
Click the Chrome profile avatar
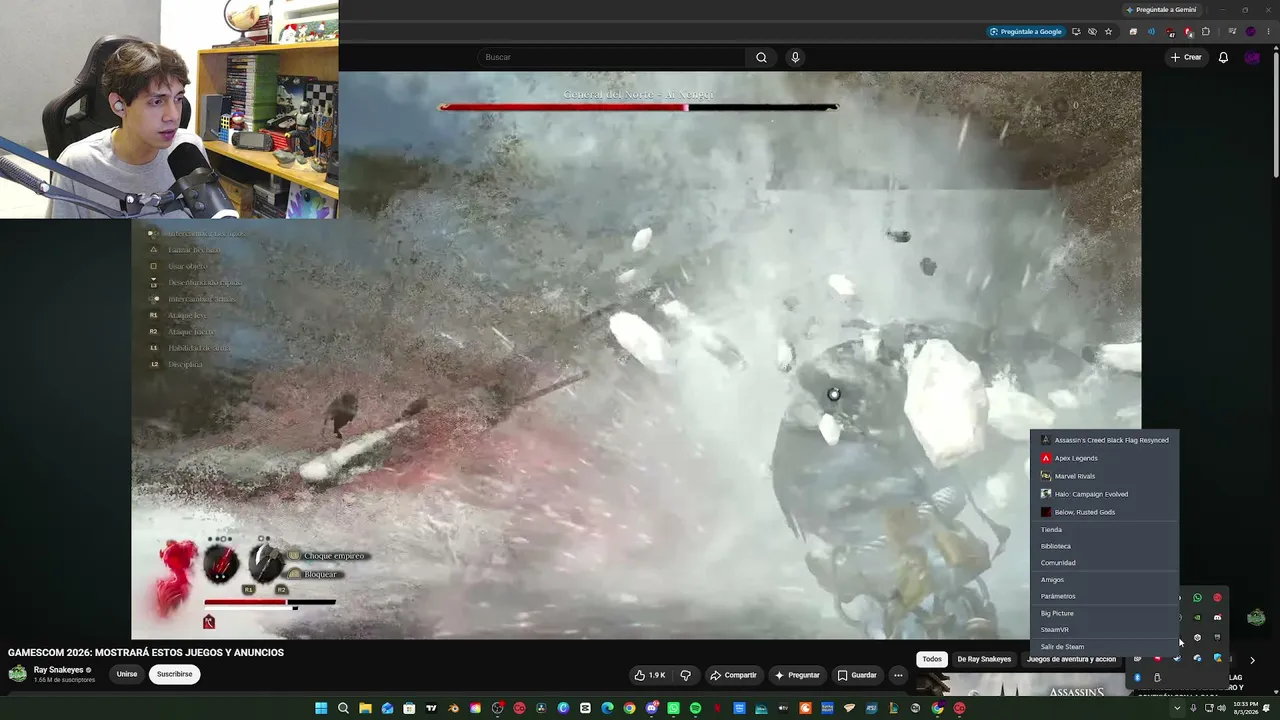(1250, 31)
